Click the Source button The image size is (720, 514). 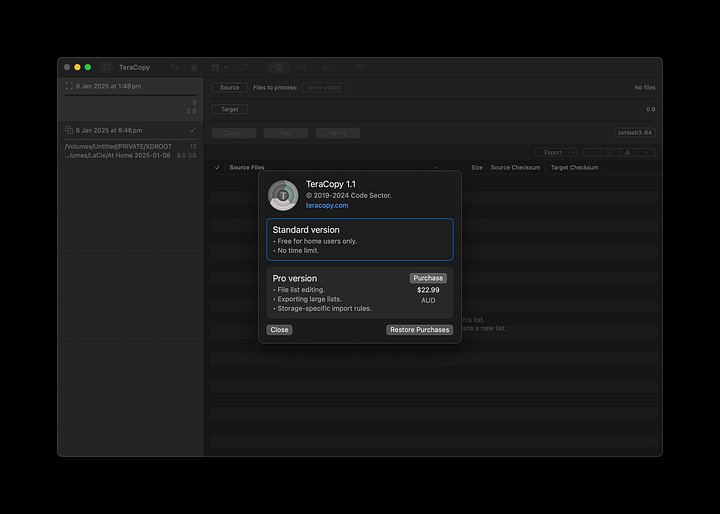pyautogui.click(x=230, y=87)
